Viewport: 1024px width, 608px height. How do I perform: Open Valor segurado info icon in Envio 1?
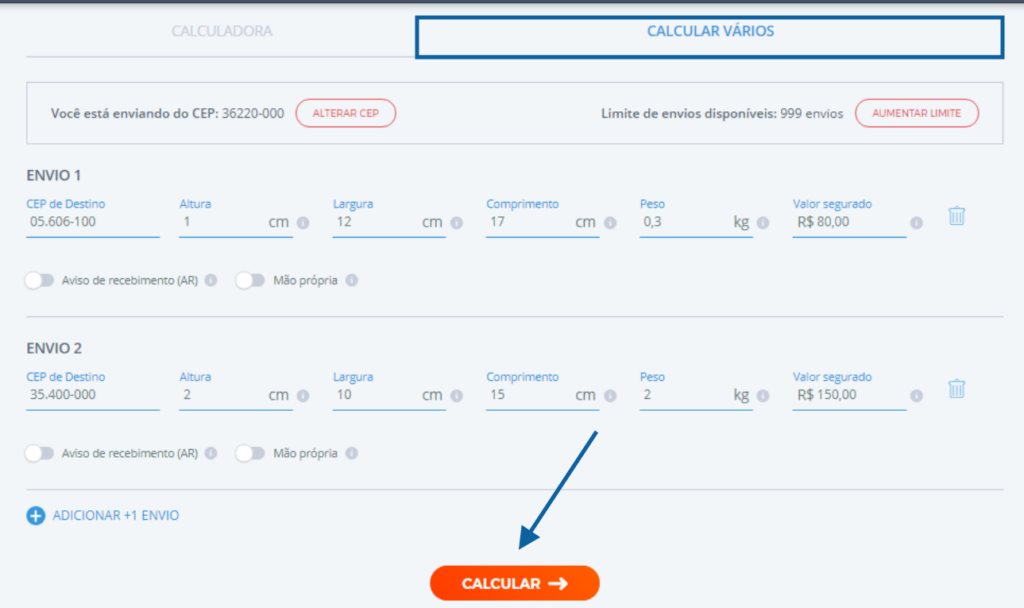tap(916, 223)
